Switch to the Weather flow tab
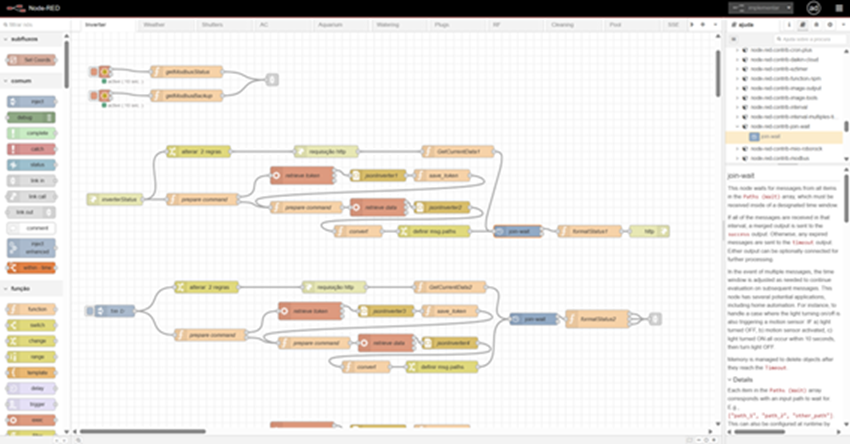The image size is (850, 444). [x=154, y=23]
